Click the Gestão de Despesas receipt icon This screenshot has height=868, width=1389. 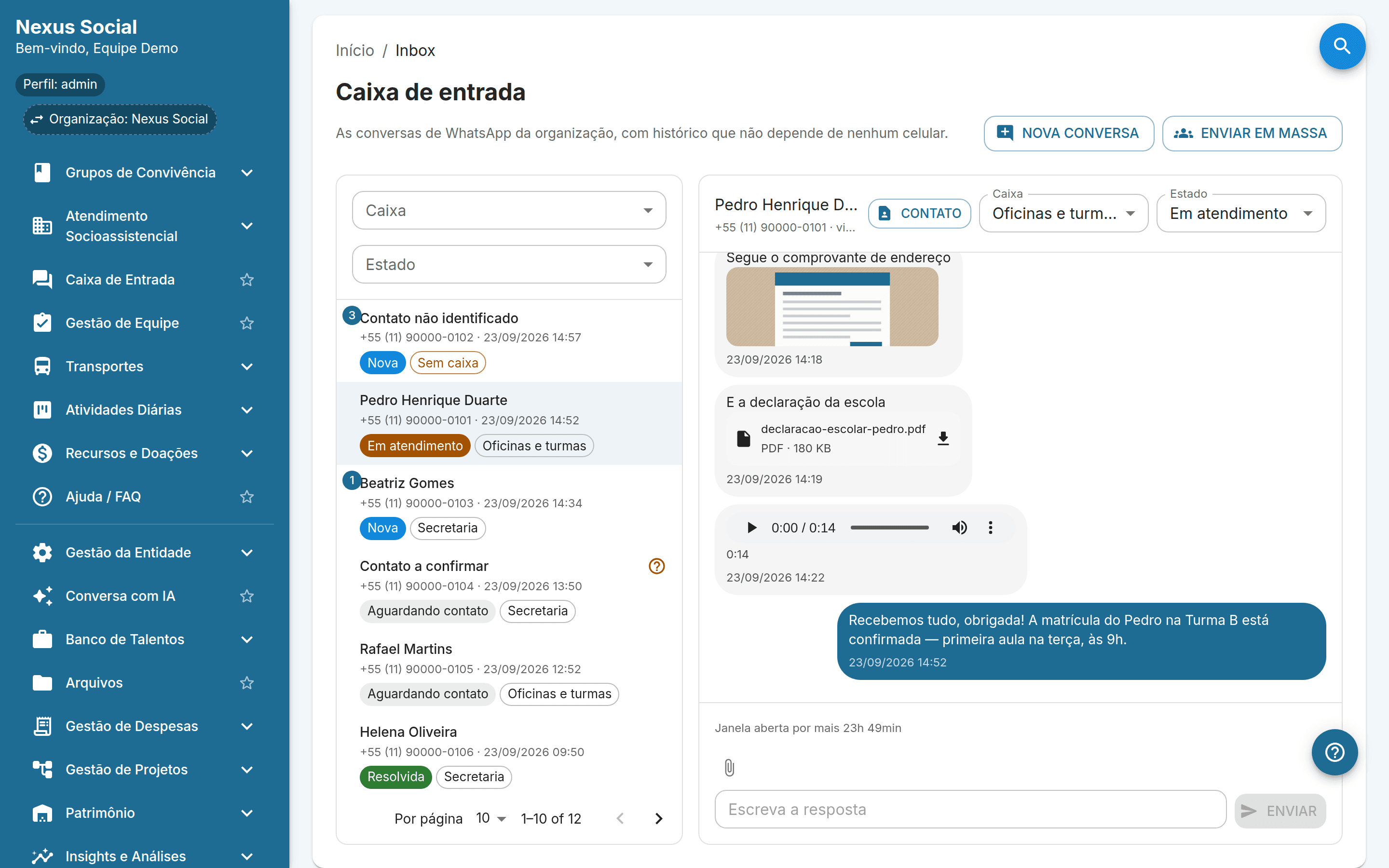[x=42, y=726]
